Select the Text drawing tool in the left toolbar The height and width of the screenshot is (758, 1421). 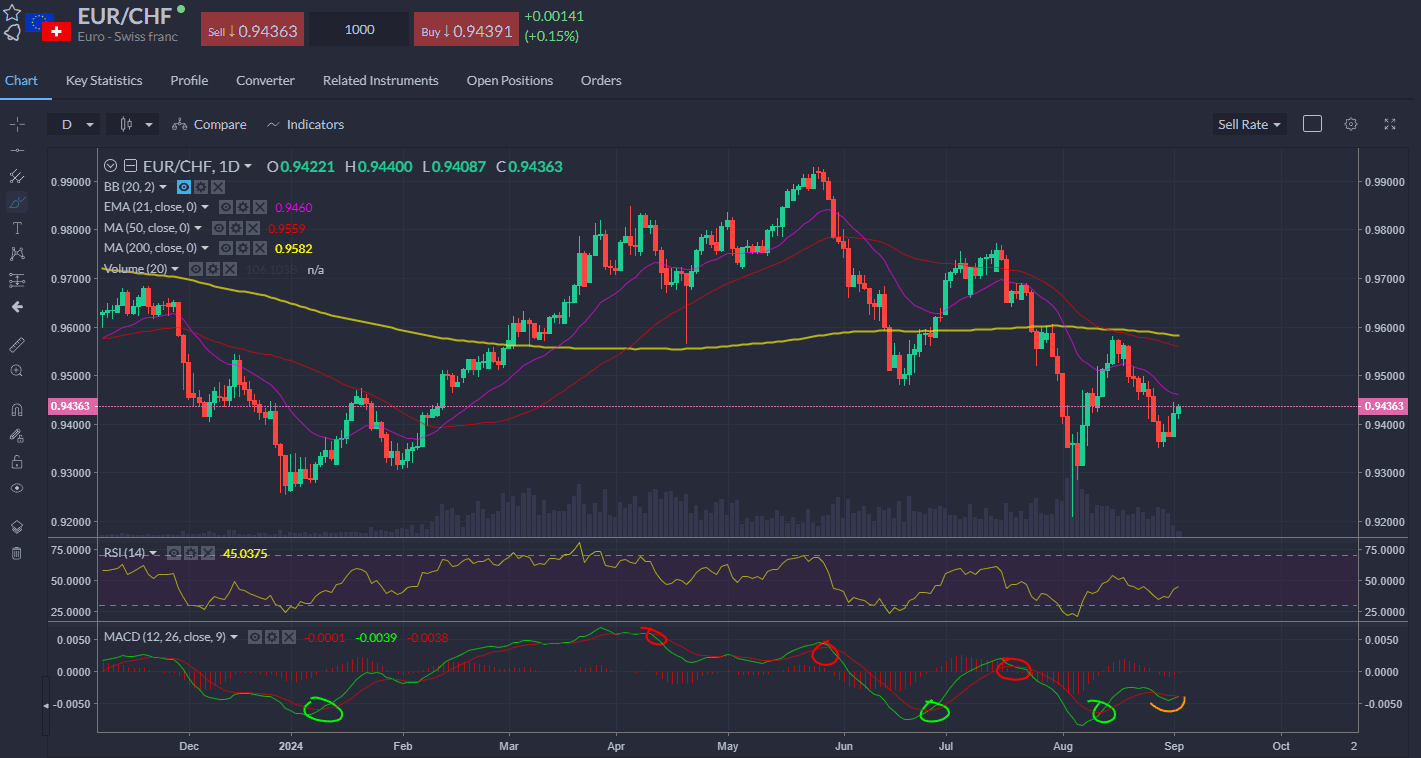pos(16,228)
